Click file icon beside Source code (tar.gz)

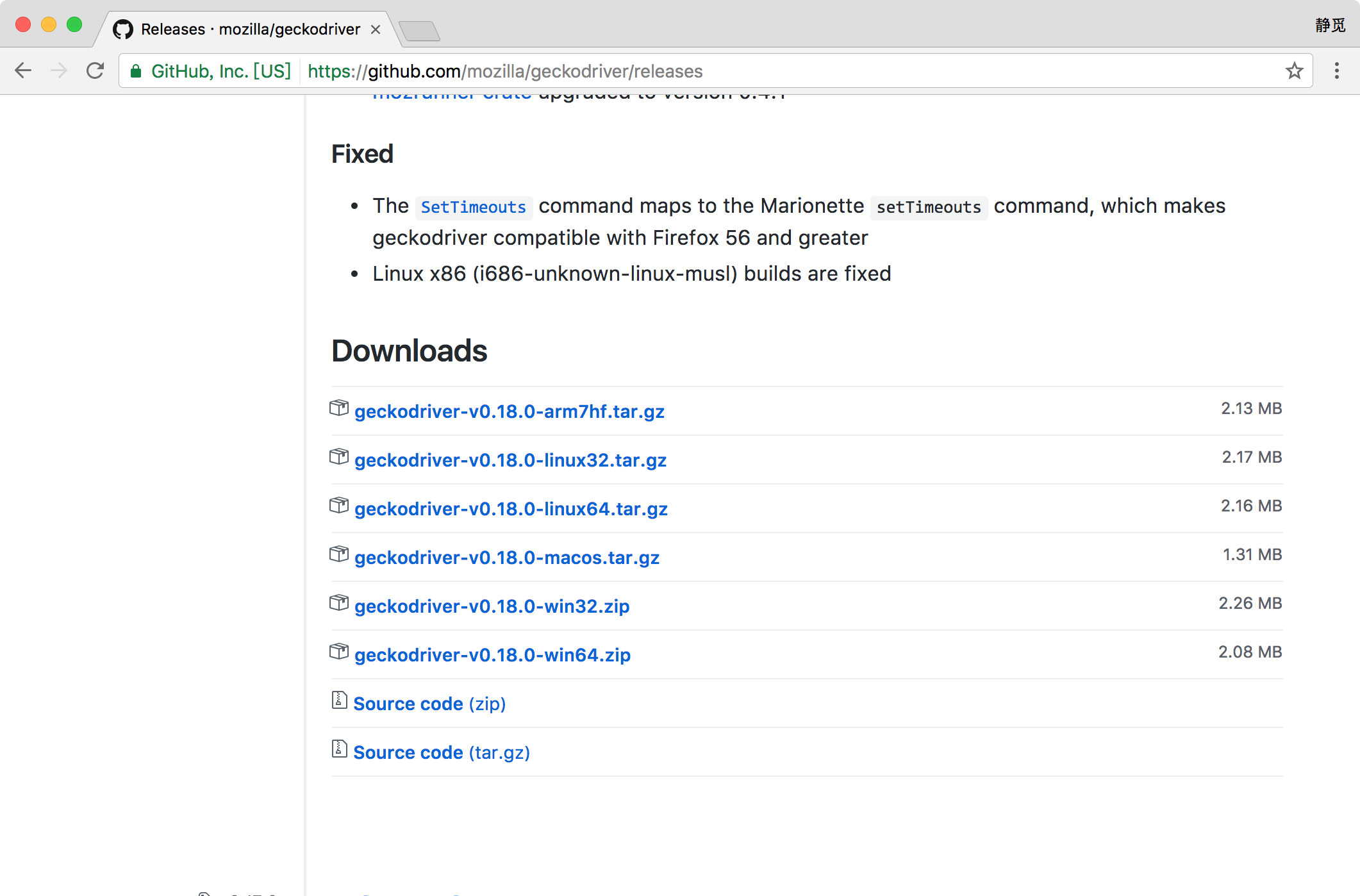pos(340,749)
